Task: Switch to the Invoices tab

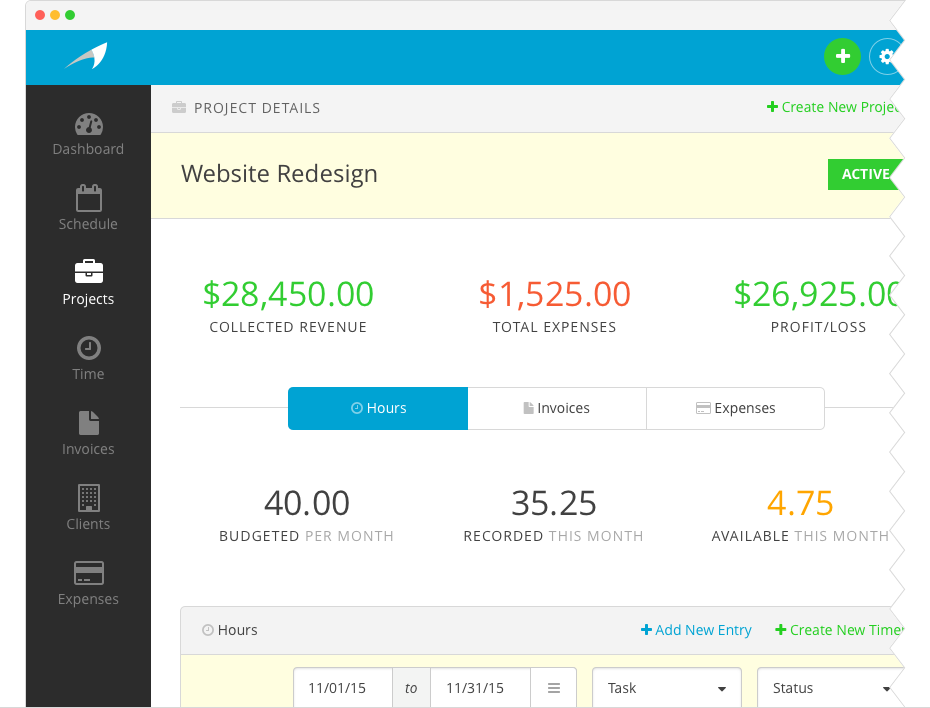Action: [557, 408]
